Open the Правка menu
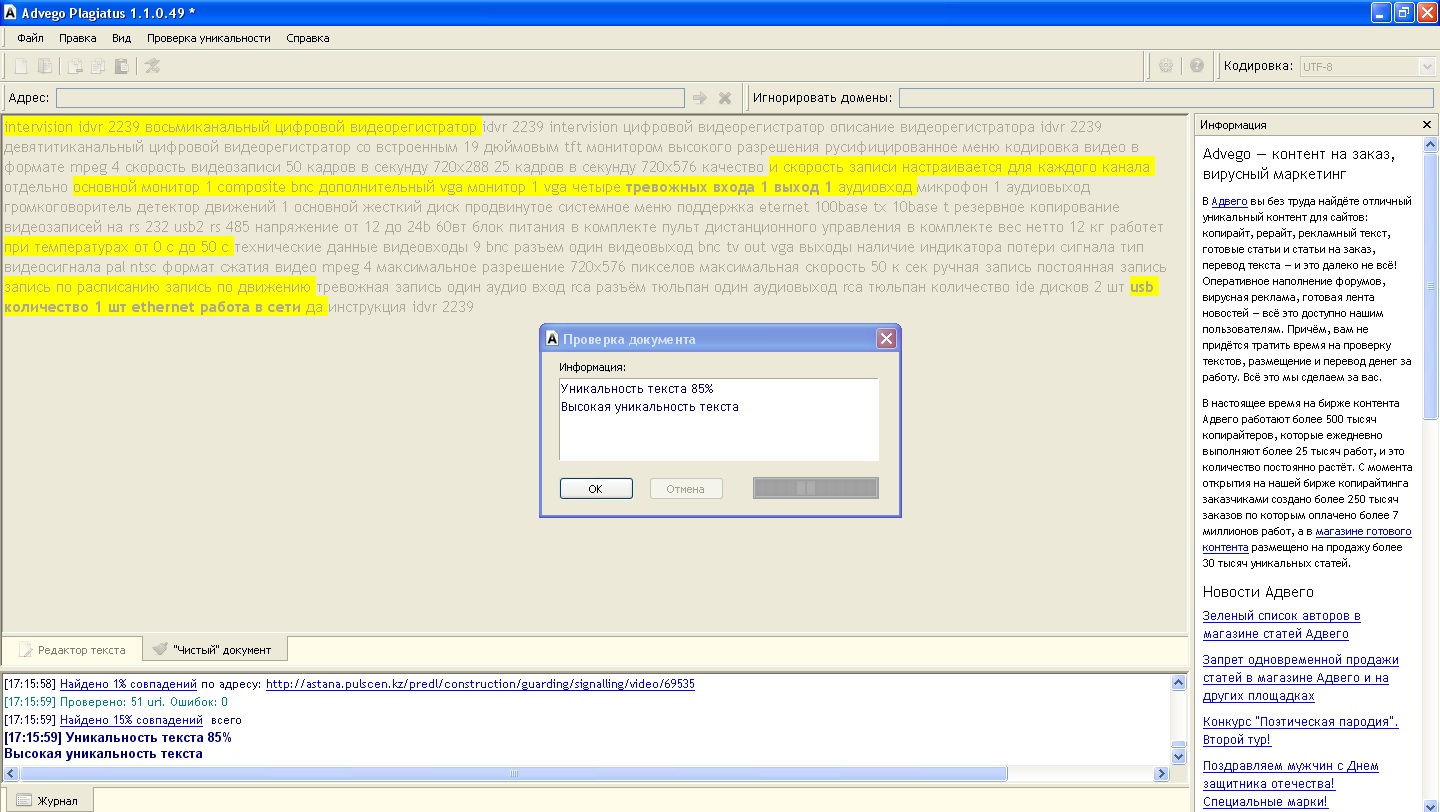Image resolution: width=1440 pixels, height=812 pixels. [x=78, y=38]
